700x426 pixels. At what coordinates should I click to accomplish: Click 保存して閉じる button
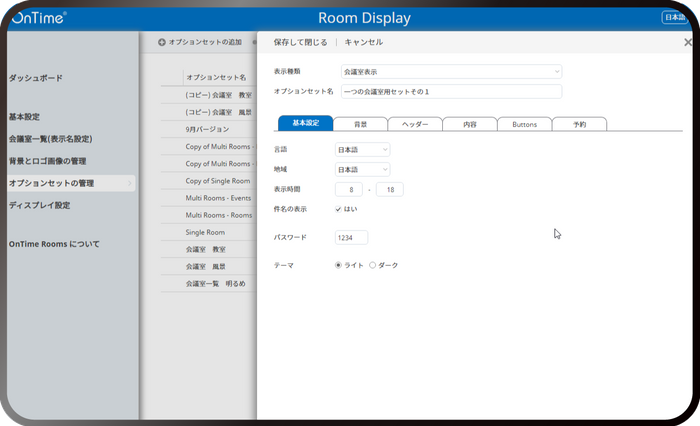point(300,42)
